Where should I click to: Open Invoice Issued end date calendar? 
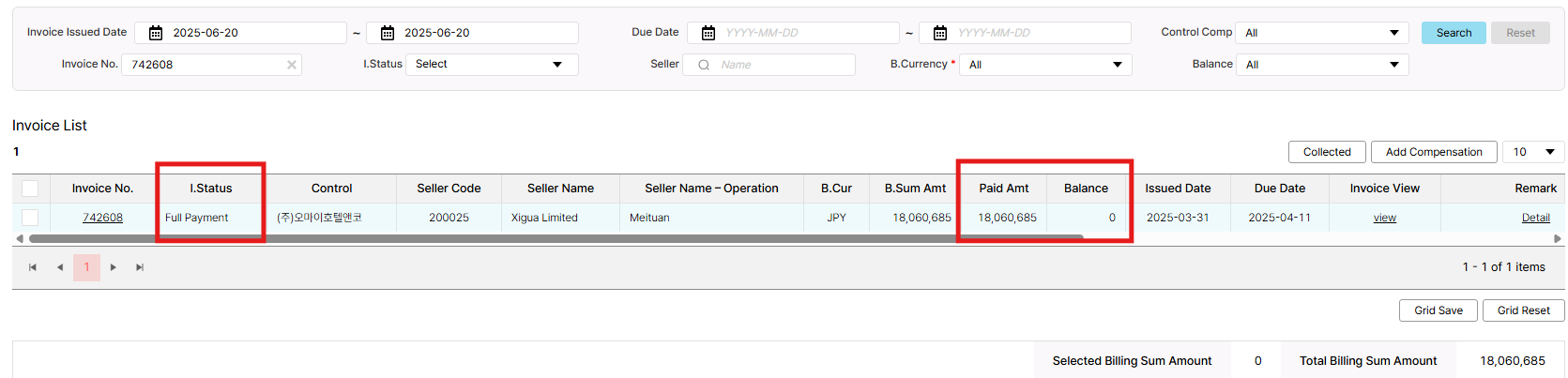pyautogui.click(x=388, y=33)
